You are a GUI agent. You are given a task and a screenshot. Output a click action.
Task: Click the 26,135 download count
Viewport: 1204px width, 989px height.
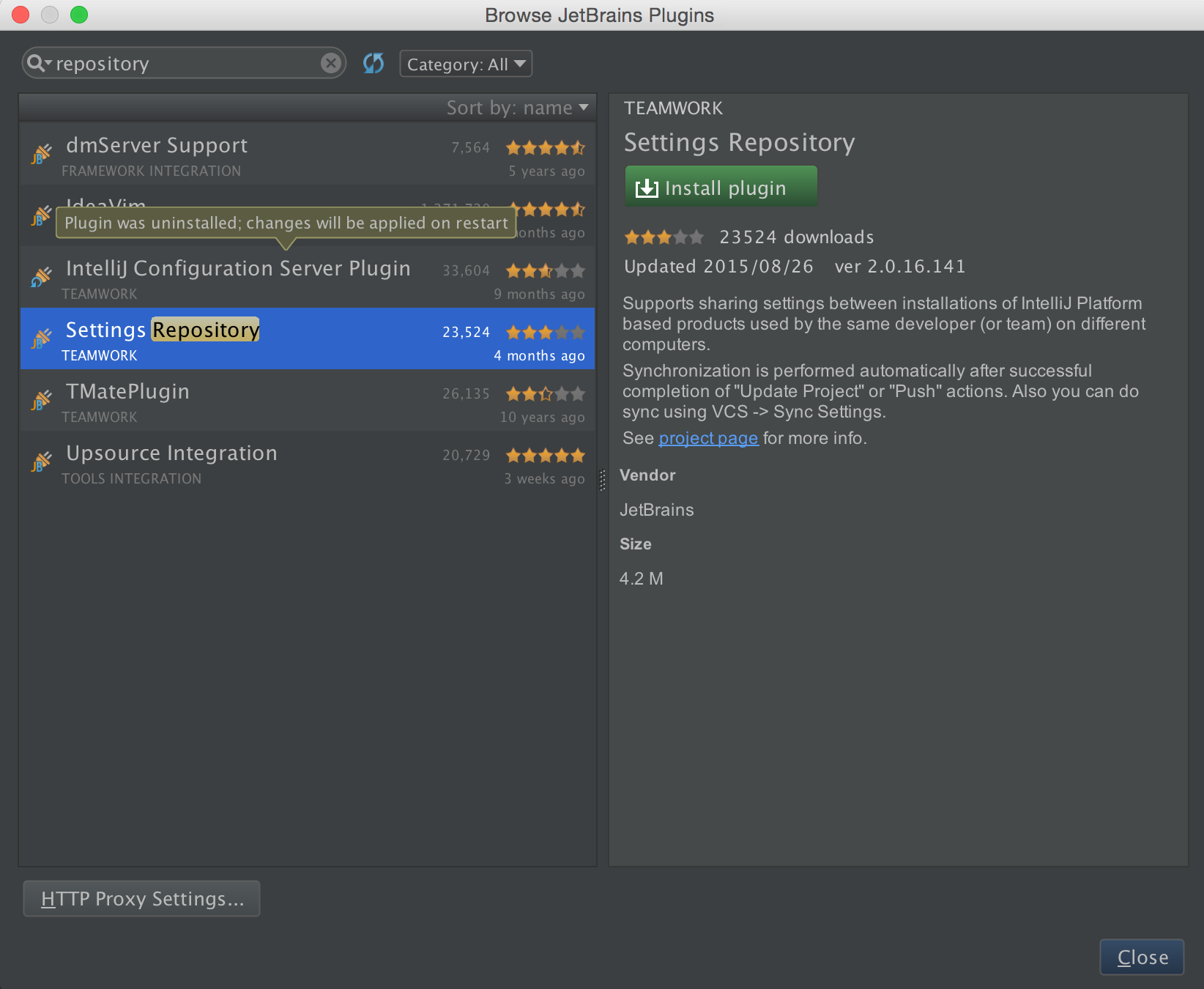coord(466,394)
